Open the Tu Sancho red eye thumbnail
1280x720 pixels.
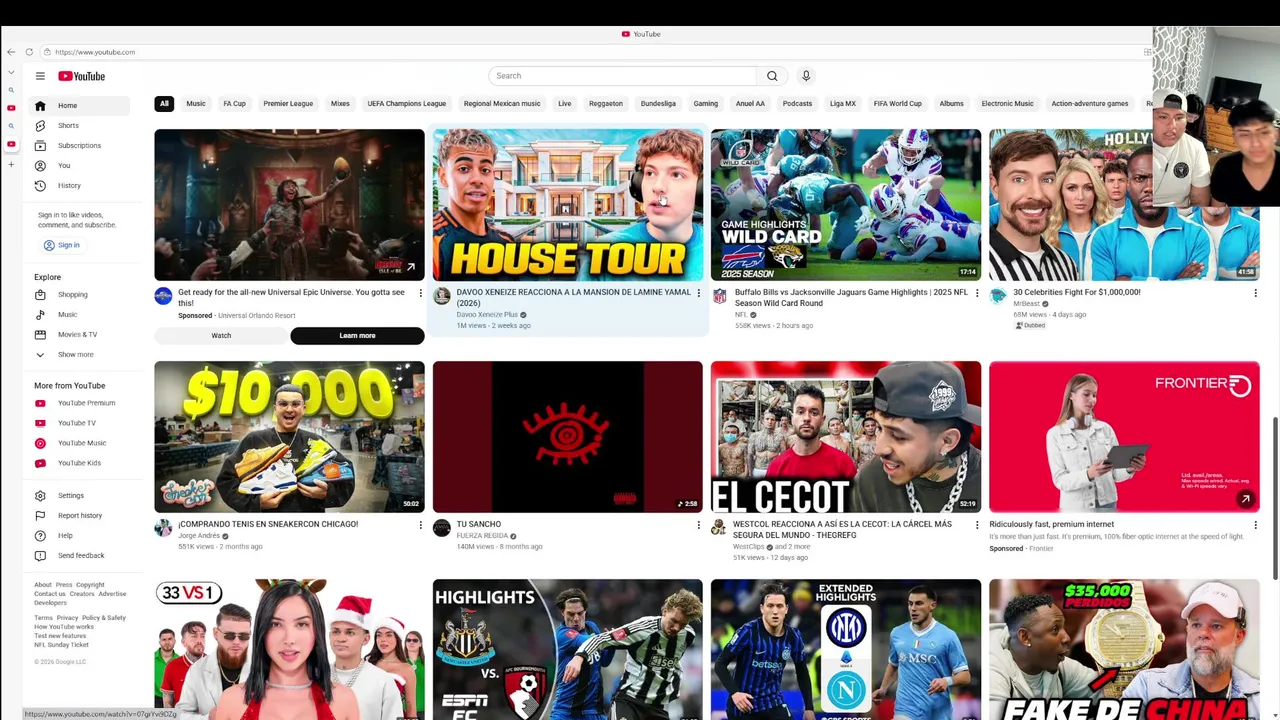click(x=568, y=437)
